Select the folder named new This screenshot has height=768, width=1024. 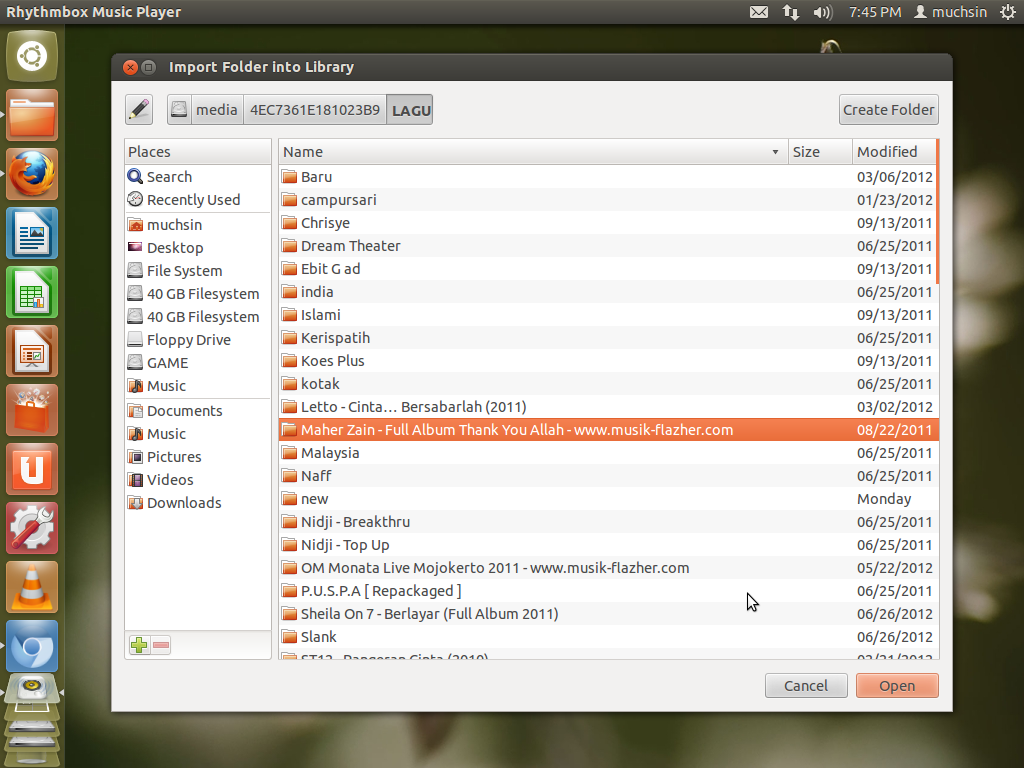[607, 499]
